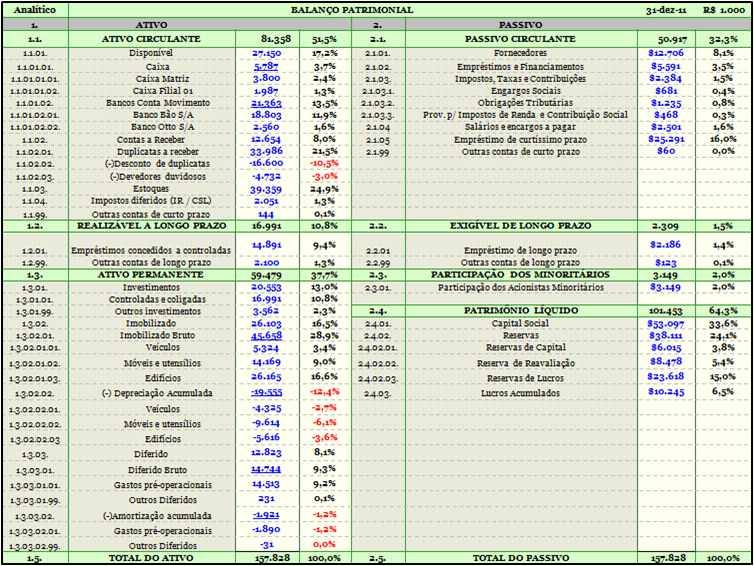Select account code 1.3.02.01.01. for Veículos

coord(35,348)
